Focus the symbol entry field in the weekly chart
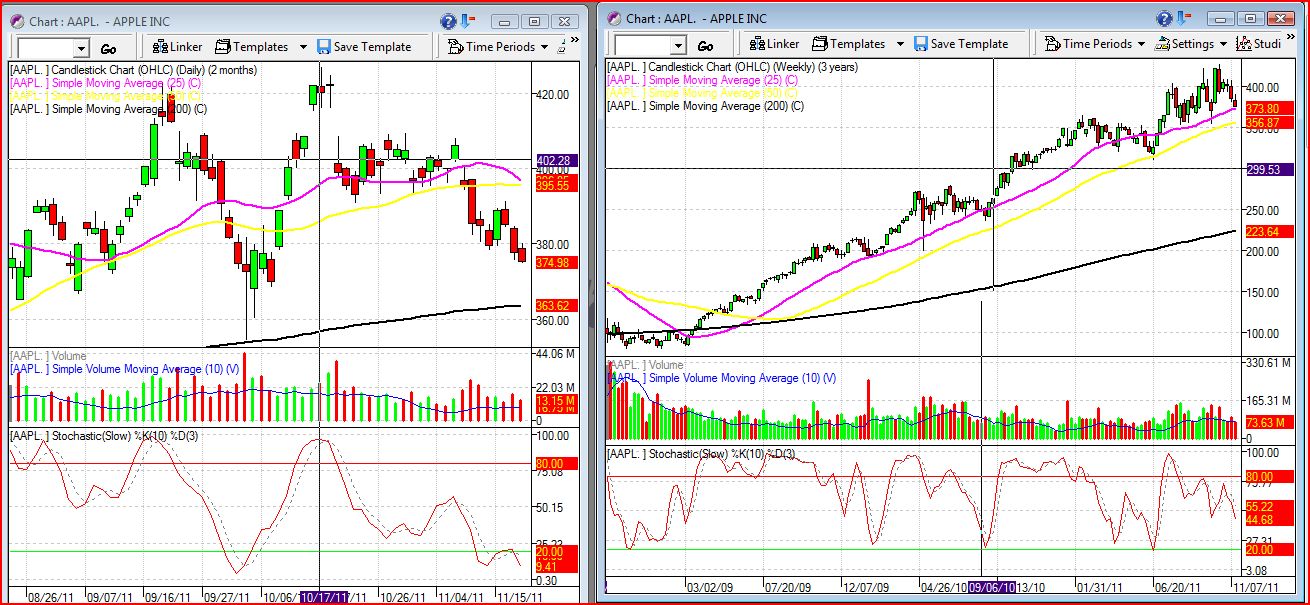 [x=642, y=46]
